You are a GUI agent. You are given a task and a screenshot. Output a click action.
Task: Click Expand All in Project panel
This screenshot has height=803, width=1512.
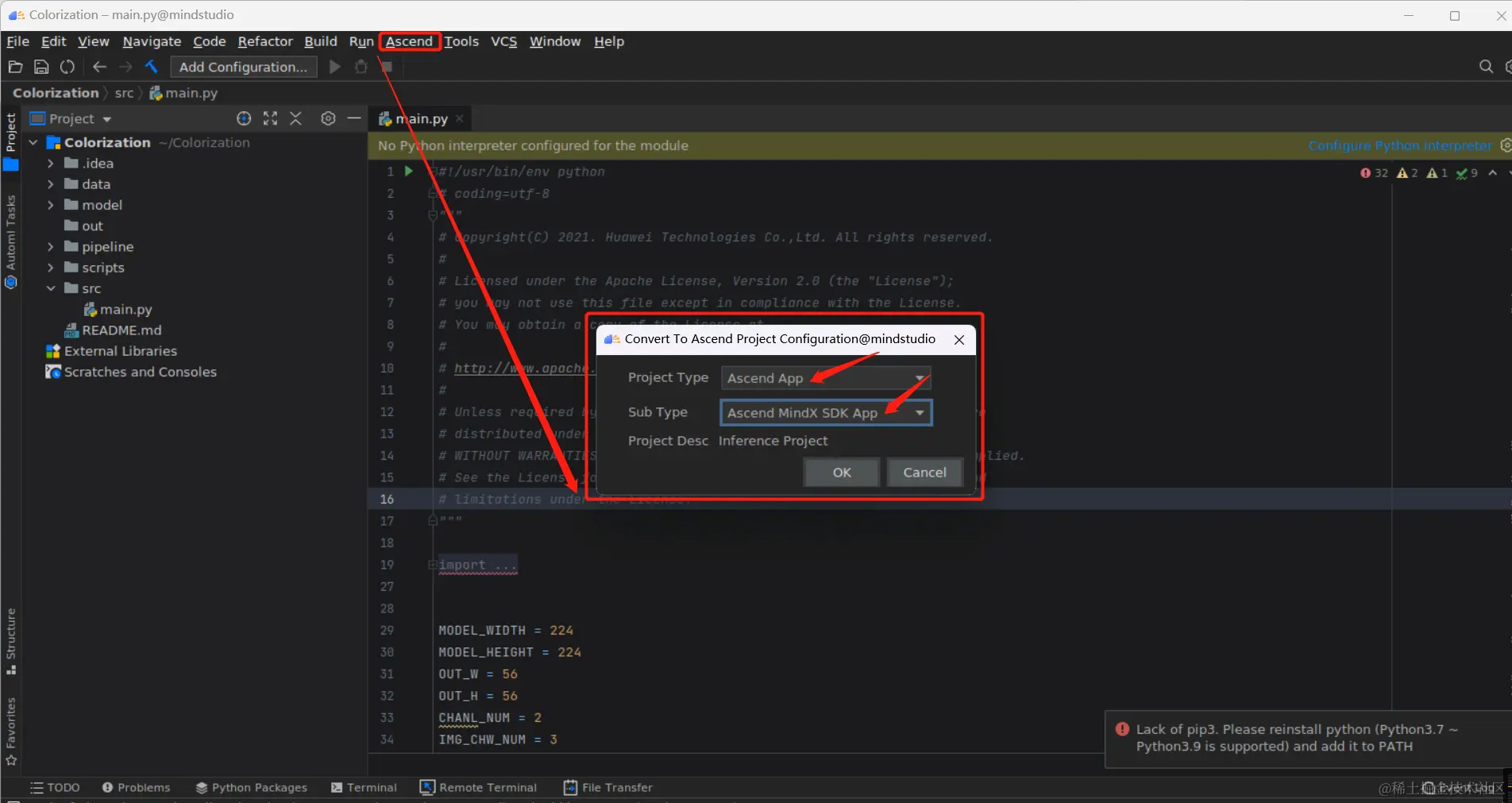click(x=270, y=118)
